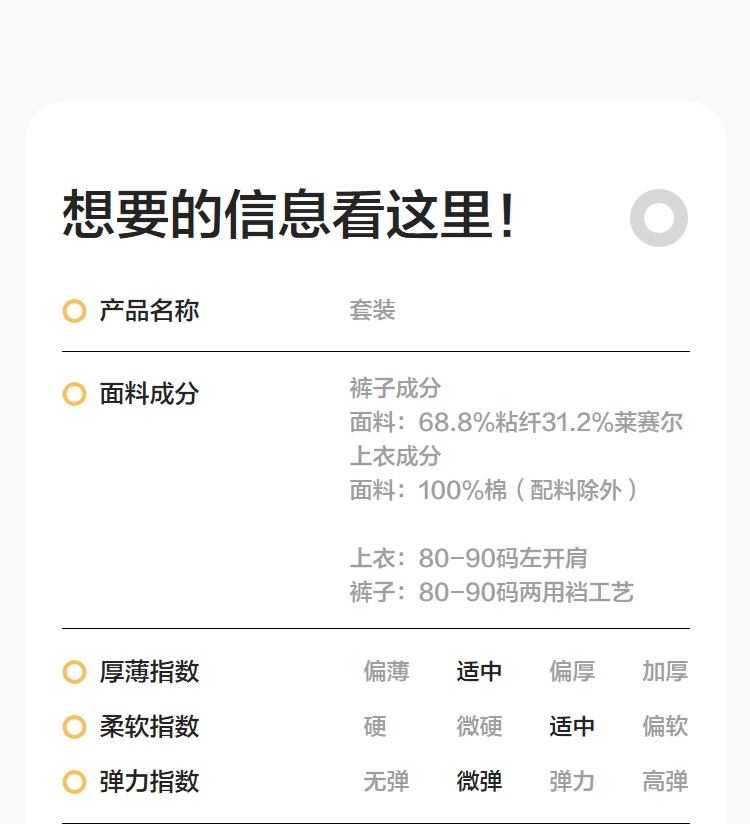Image resolution: width=750 pixels, height=824 pixels.
Task: Click the yellow circle beside 面料成分
Action: [74, 394]
